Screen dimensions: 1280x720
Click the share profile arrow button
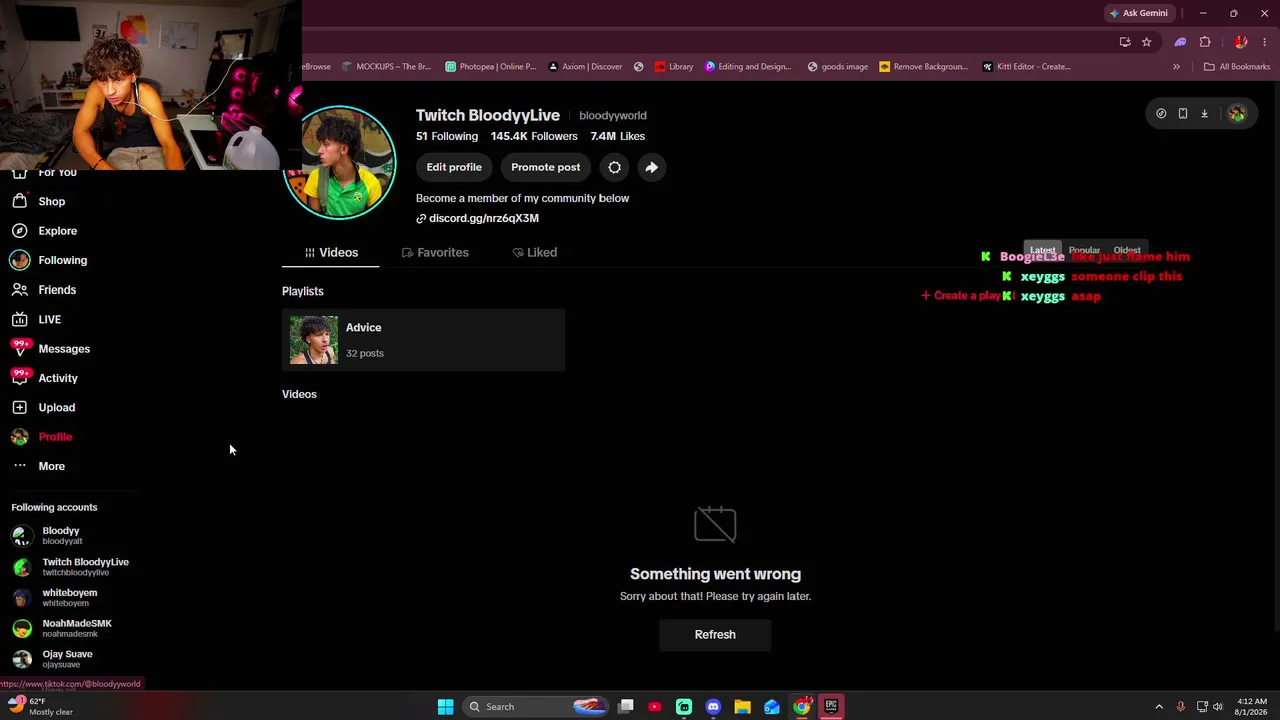coord(651,167)
